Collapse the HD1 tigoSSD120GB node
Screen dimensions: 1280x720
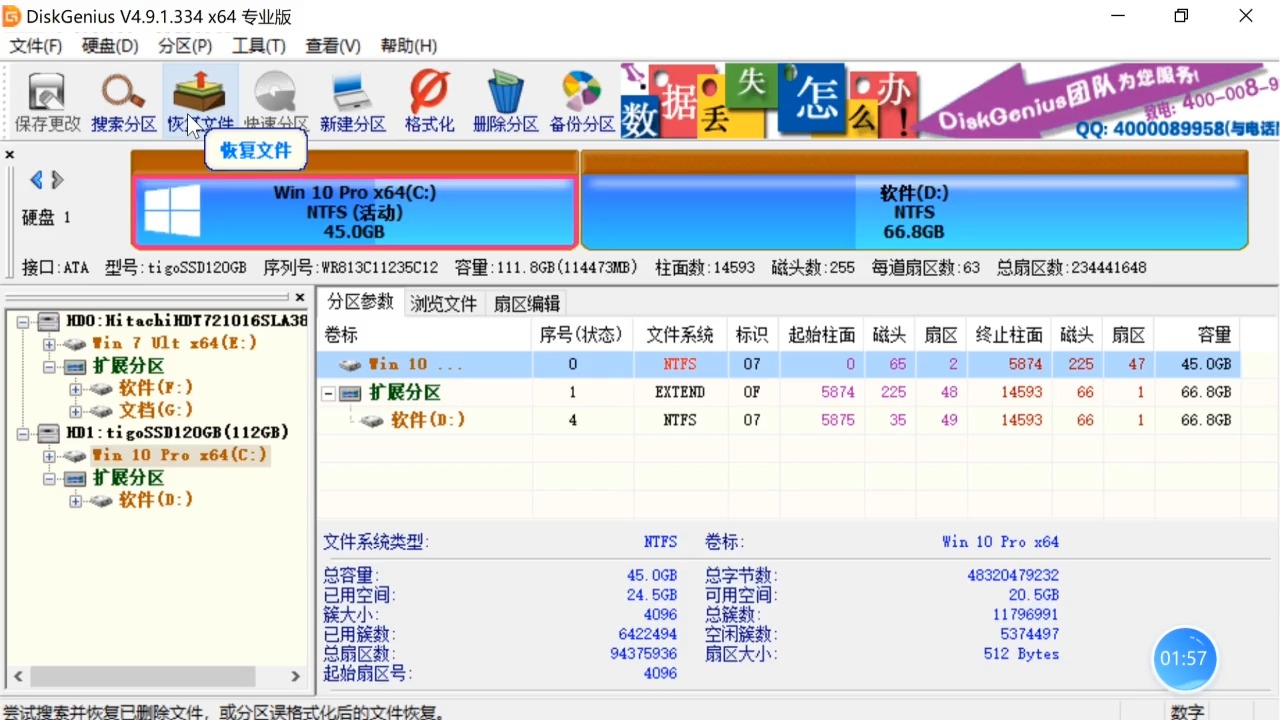coord(23,433)
